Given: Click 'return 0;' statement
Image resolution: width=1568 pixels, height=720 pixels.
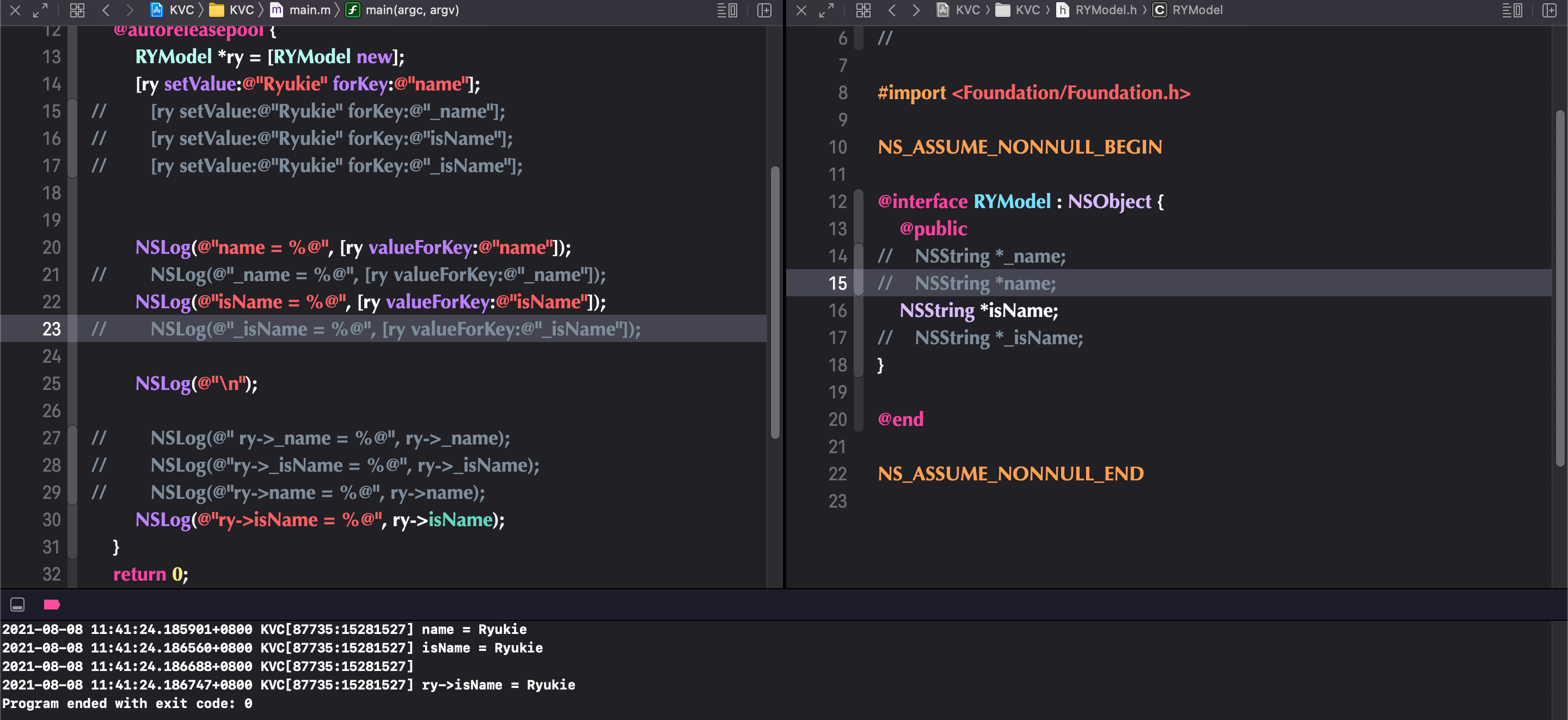Looking at the screenshot, I should pos(150,574).
